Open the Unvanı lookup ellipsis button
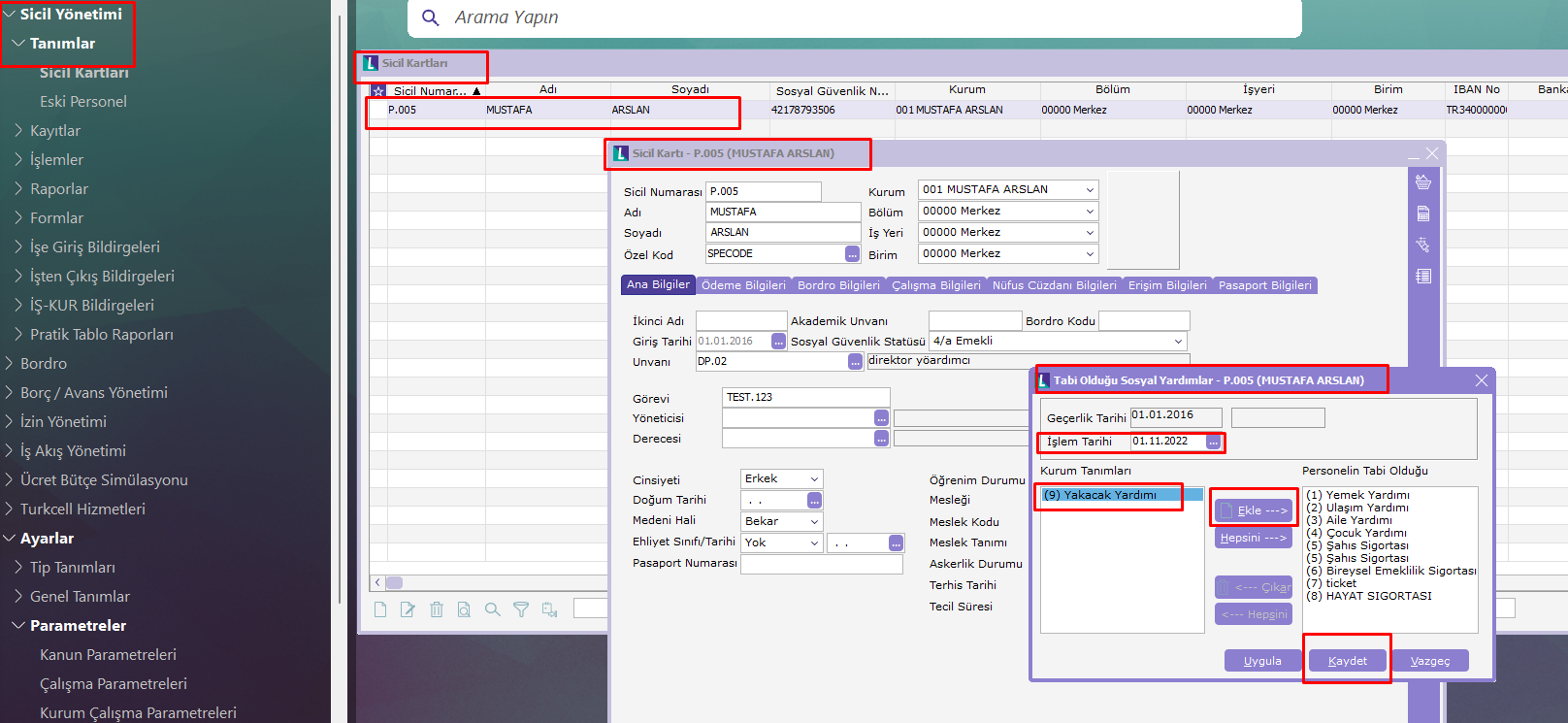Viewport: 1568px width, 723px height. tap(855, 362)
